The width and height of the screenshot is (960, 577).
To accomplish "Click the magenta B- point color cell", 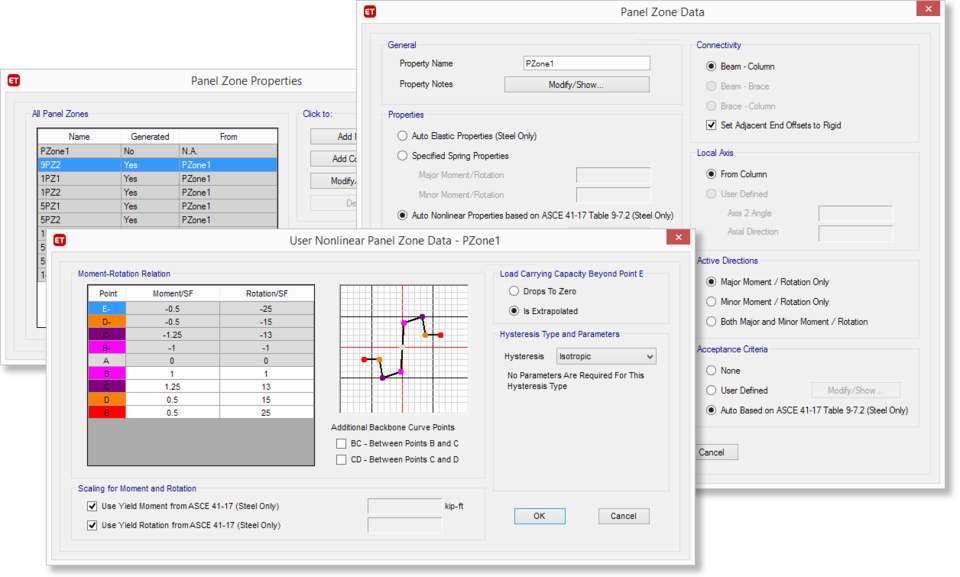I will tap(107, 347).
